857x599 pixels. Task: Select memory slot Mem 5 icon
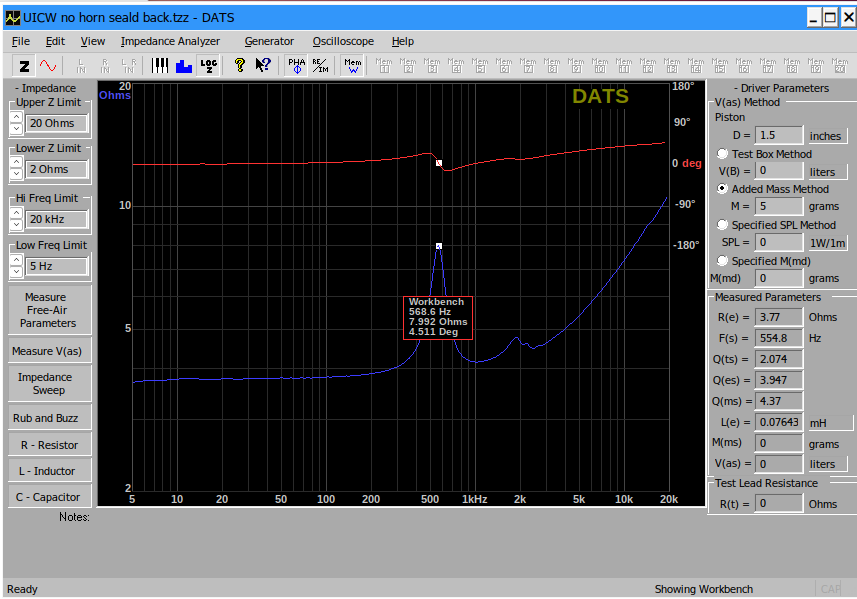[480, 66]
